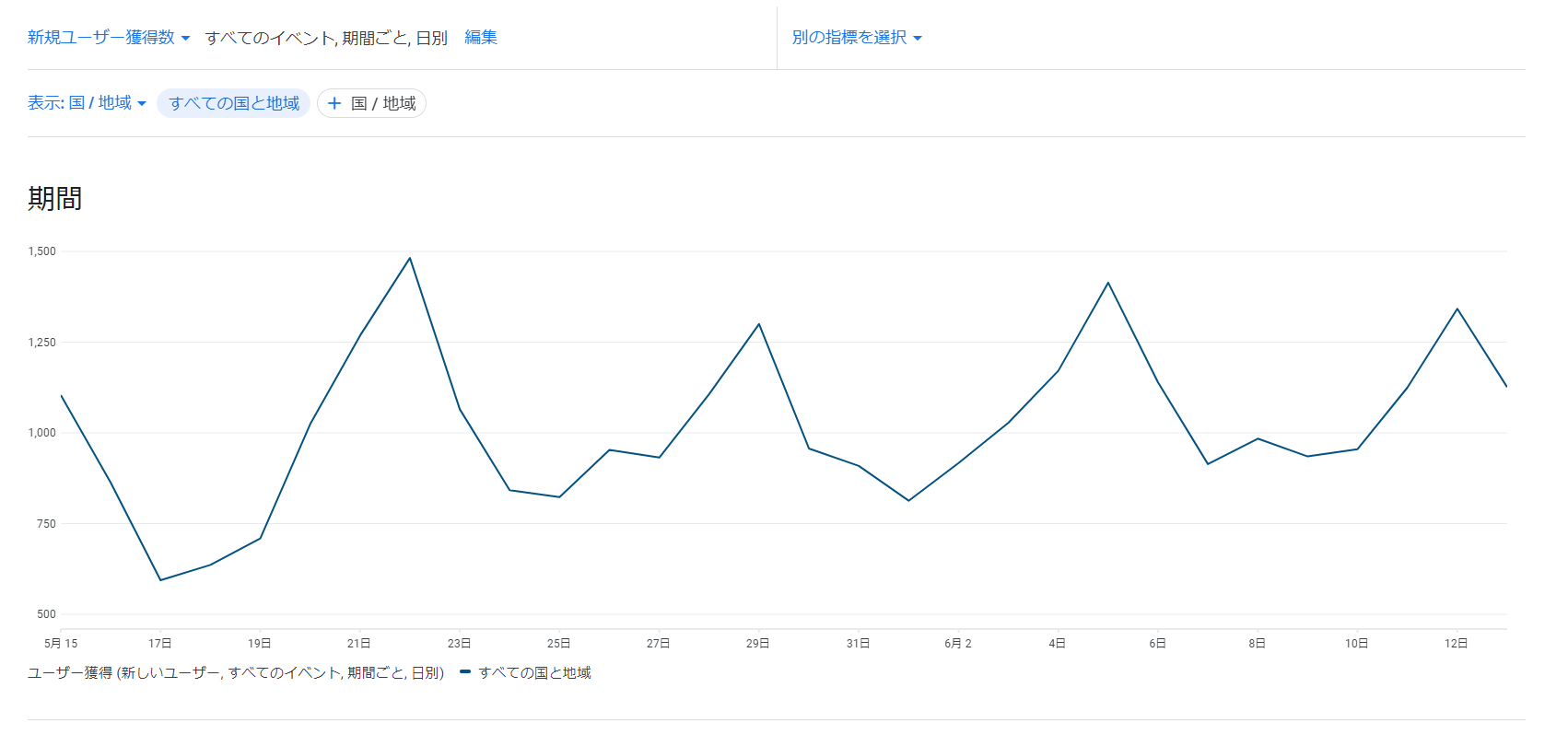Click the 編集 link
The width and height of the screenshot is (1568, 746).
pyautogui.click(x=481, y=38)
